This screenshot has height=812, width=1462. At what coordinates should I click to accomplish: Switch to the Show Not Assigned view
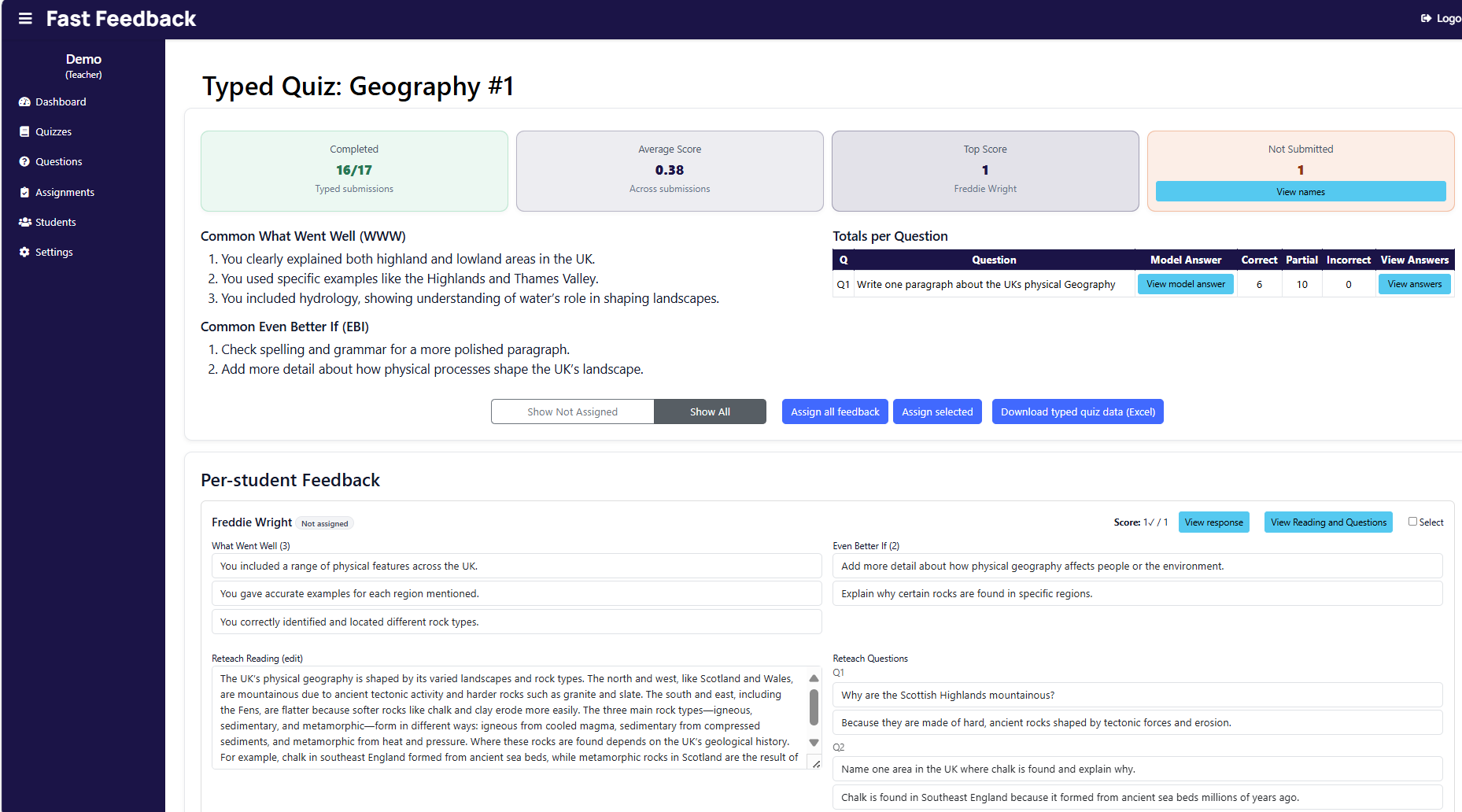(572, 412)
